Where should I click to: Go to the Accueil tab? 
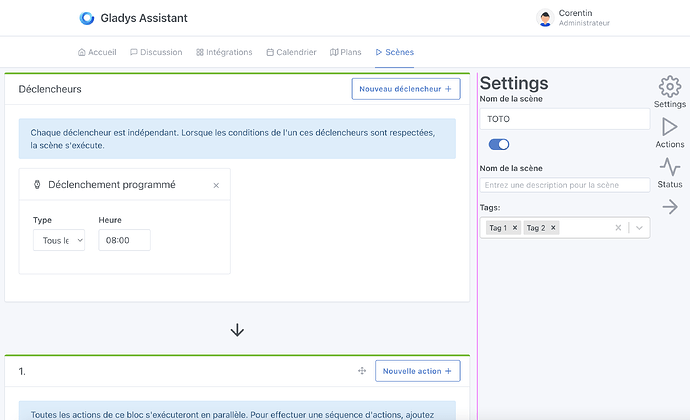(97, 52)
